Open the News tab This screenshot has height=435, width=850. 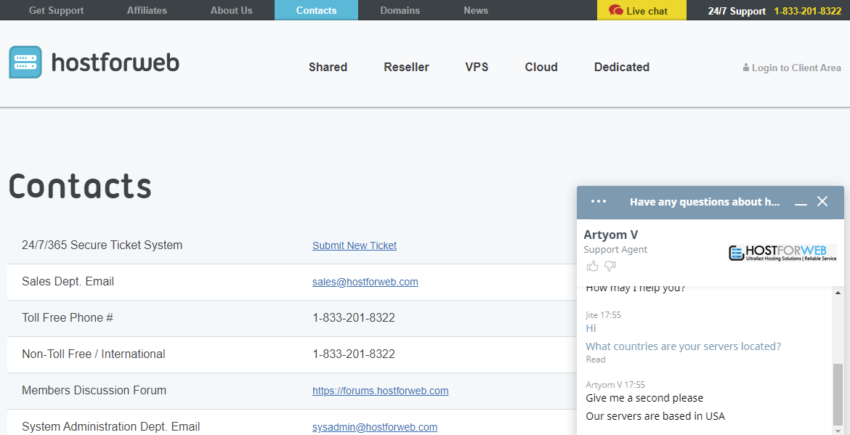click(476, 10)
